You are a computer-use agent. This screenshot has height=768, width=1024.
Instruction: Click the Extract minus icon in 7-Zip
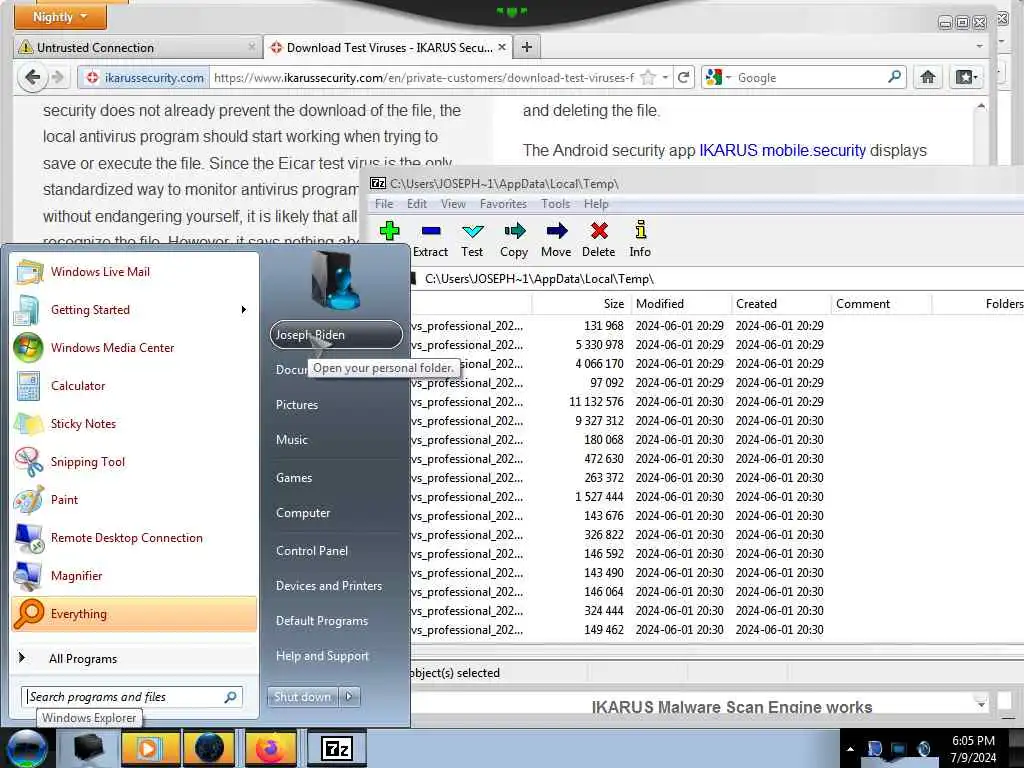pos(431,231)
